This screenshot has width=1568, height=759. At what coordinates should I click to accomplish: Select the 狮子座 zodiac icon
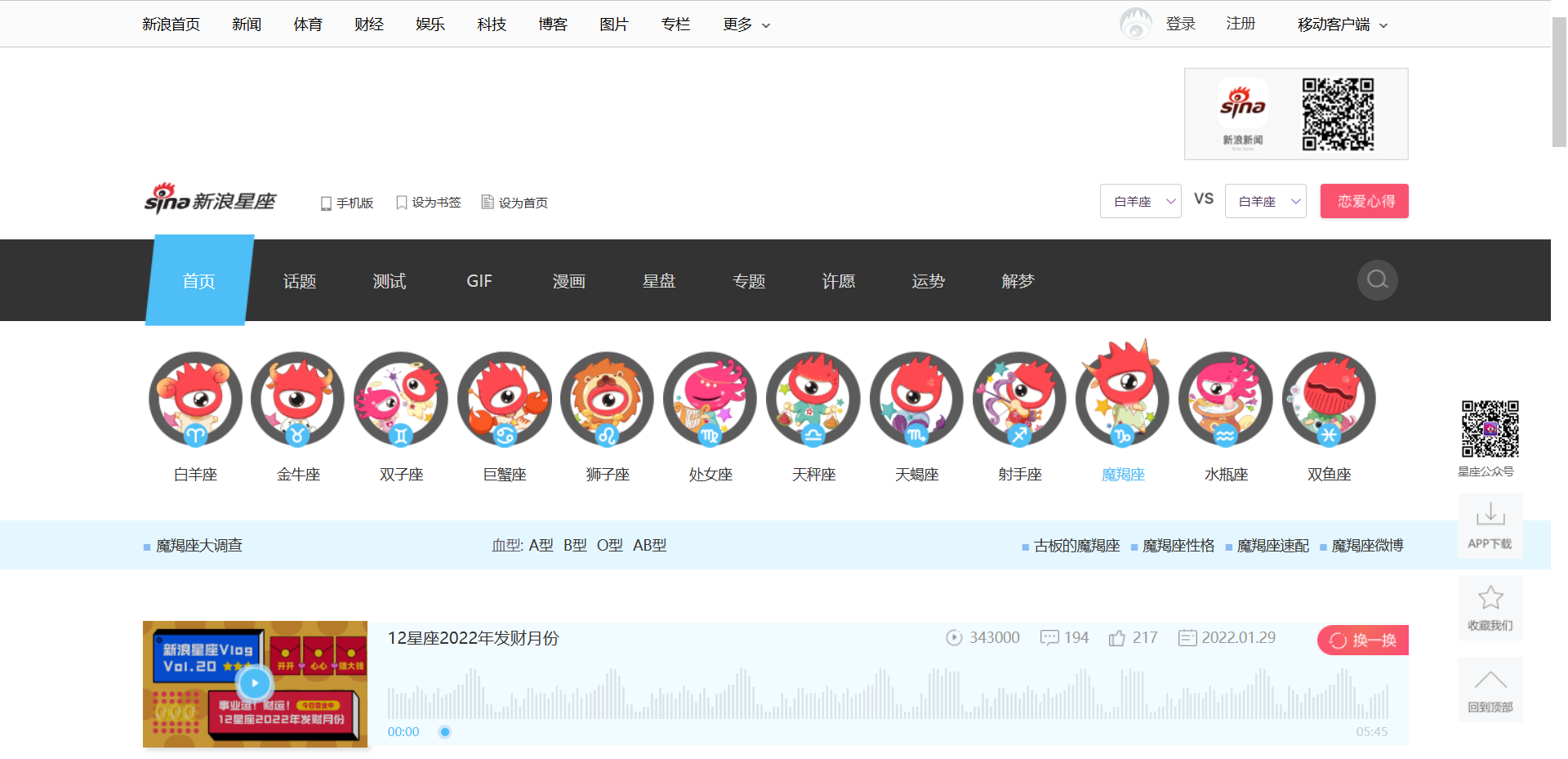[607, 400]
